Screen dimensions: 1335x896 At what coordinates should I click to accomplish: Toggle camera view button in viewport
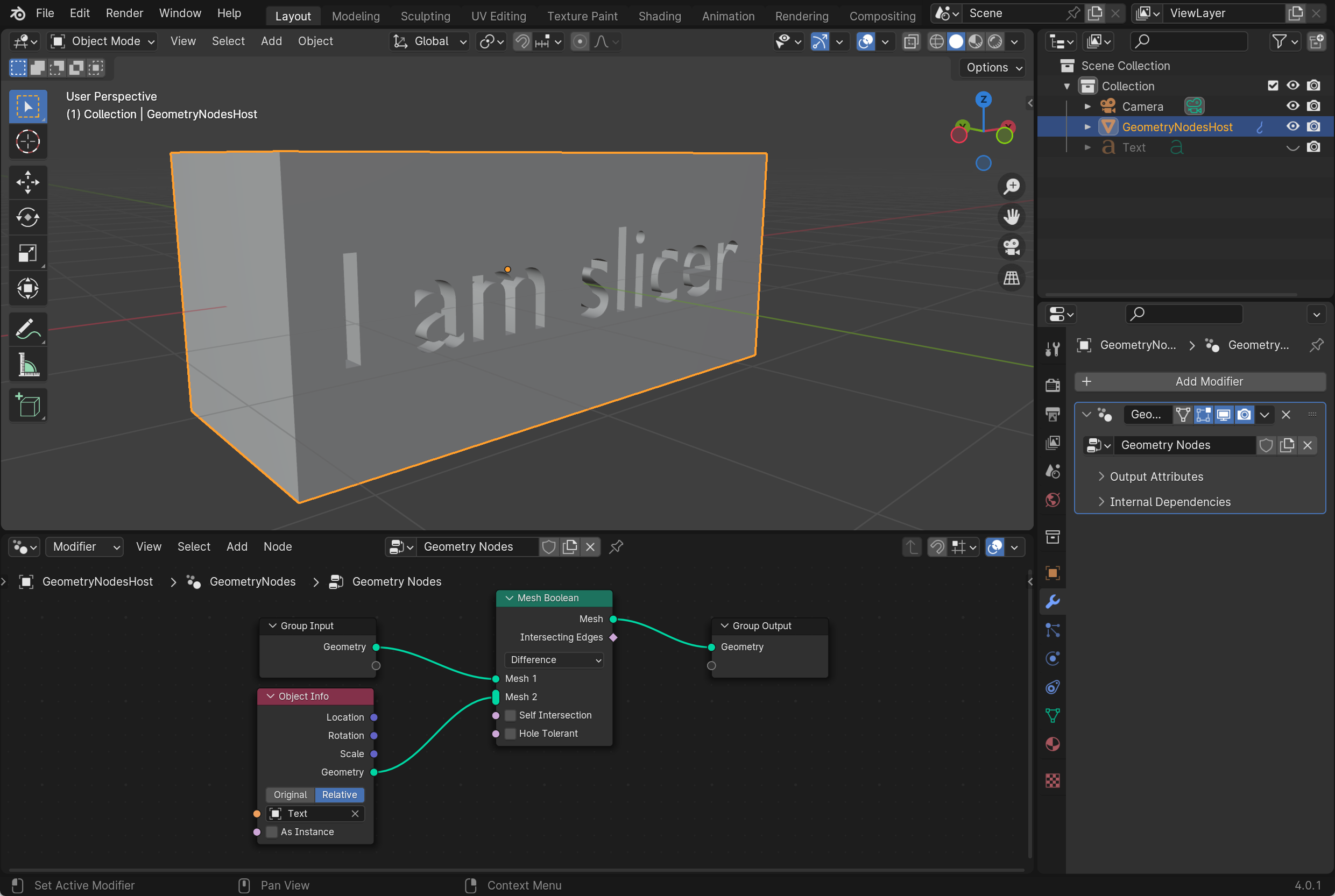tap(1012, 247)
